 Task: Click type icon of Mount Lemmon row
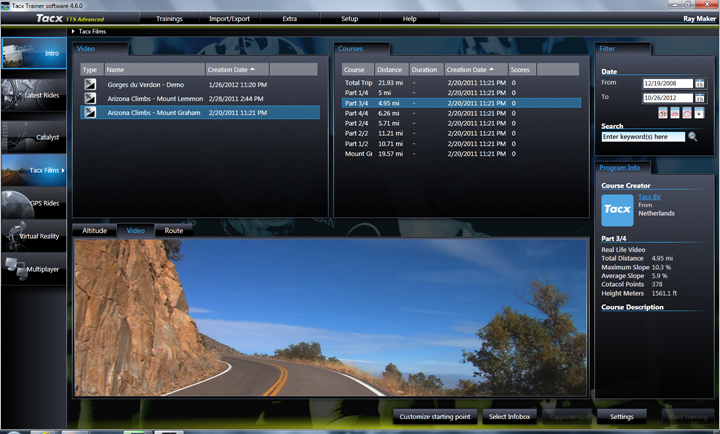(x=90, y=98)
